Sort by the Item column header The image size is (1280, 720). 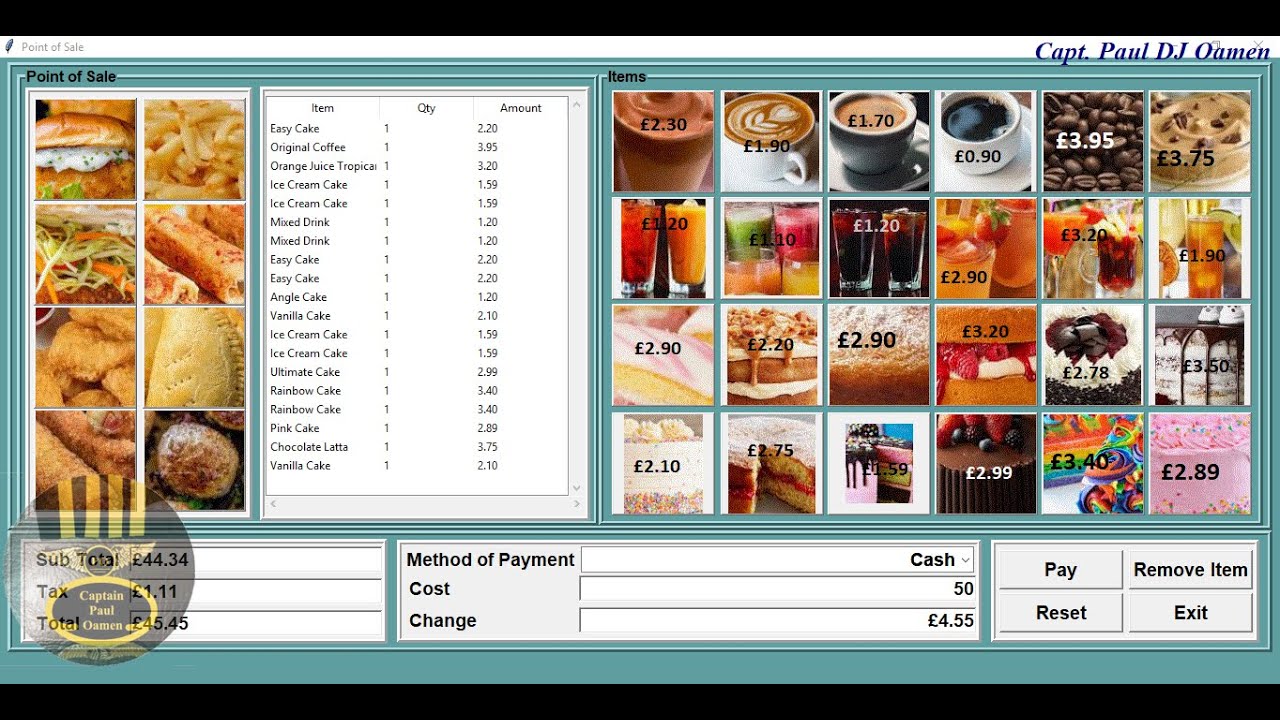pyautogui.click(x=322, y=108)
